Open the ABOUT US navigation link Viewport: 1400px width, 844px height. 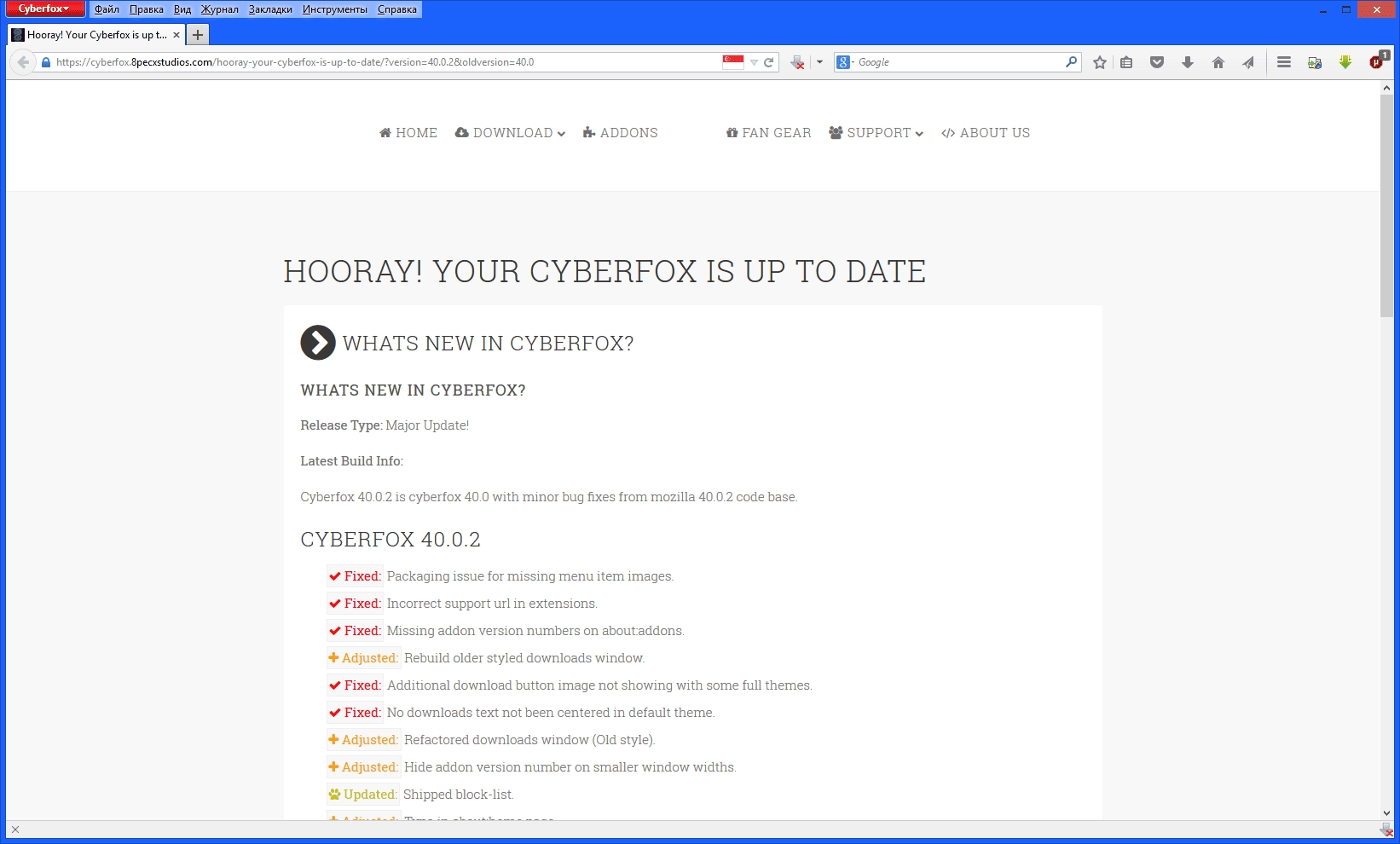986,133
